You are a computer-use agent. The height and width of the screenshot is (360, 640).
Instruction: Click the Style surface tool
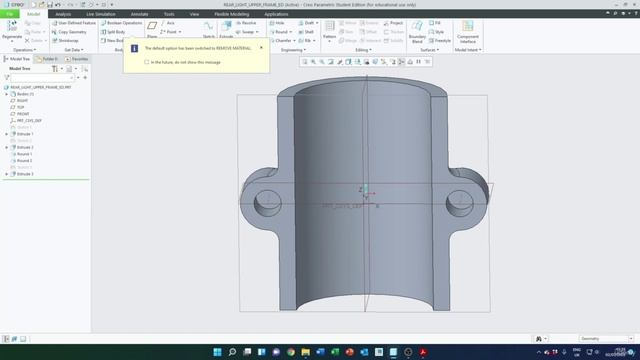coord(436,32)
